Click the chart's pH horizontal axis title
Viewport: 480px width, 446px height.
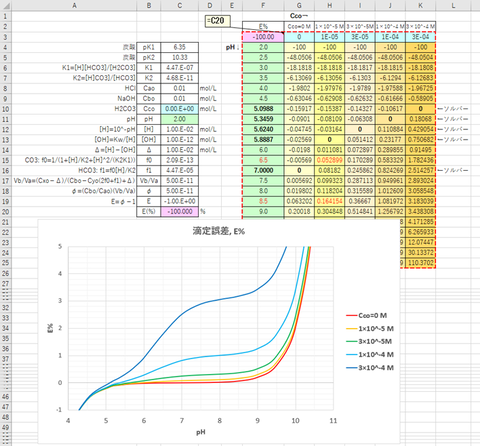[201, 432]
